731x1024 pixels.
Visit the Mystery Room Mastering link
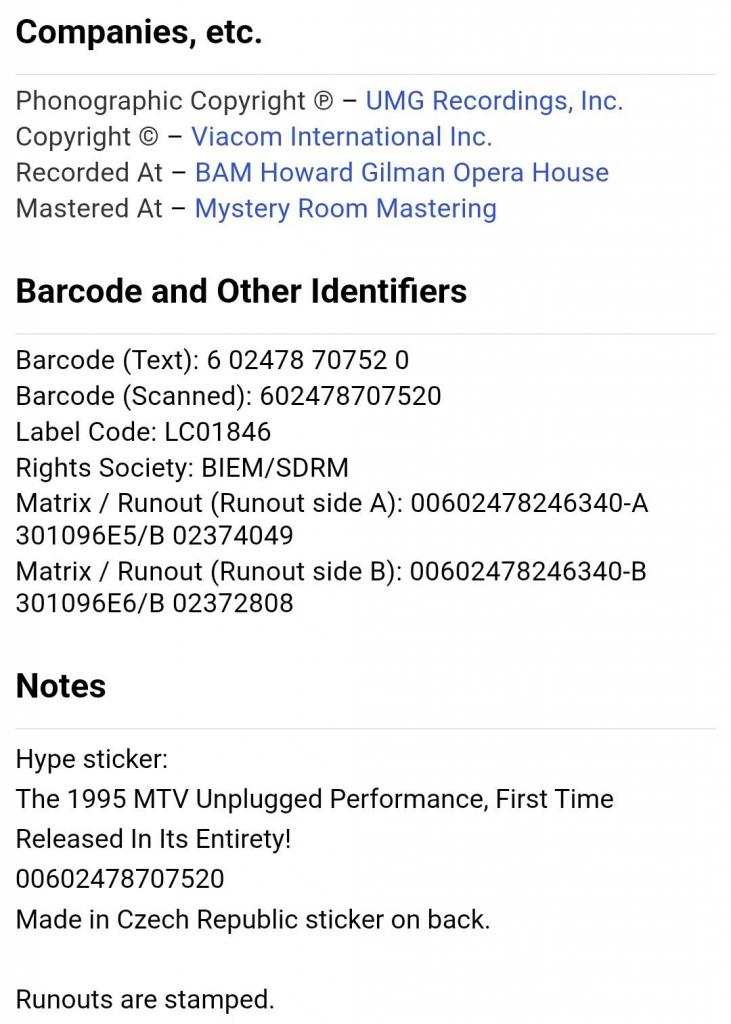point(345,209)
